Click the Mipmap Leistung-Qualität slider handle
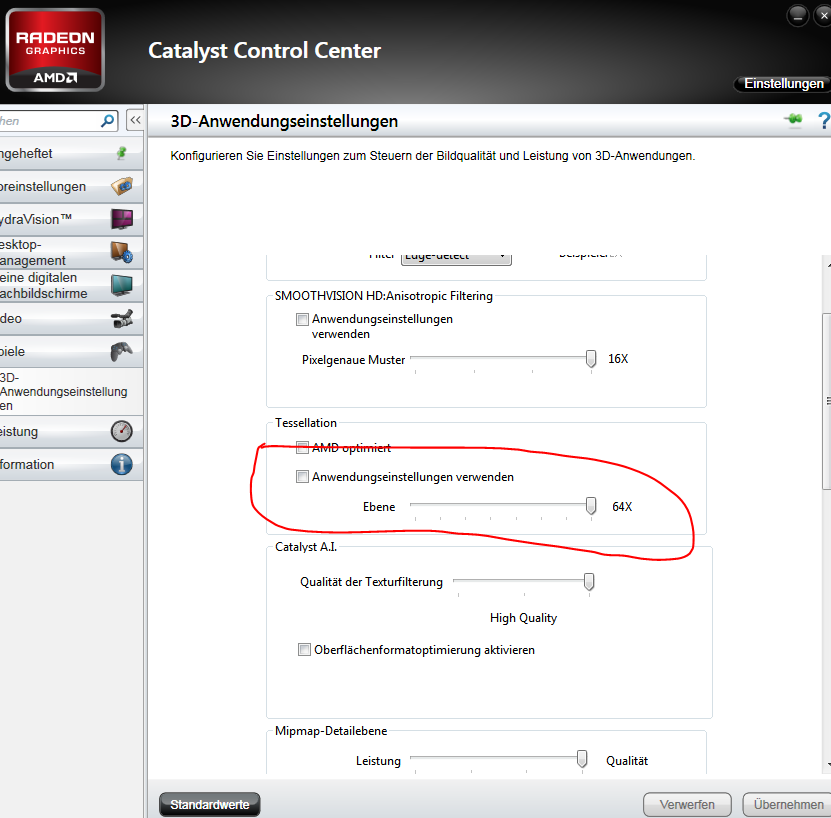This screenshot has width=831, height=818. click(582, 759)
